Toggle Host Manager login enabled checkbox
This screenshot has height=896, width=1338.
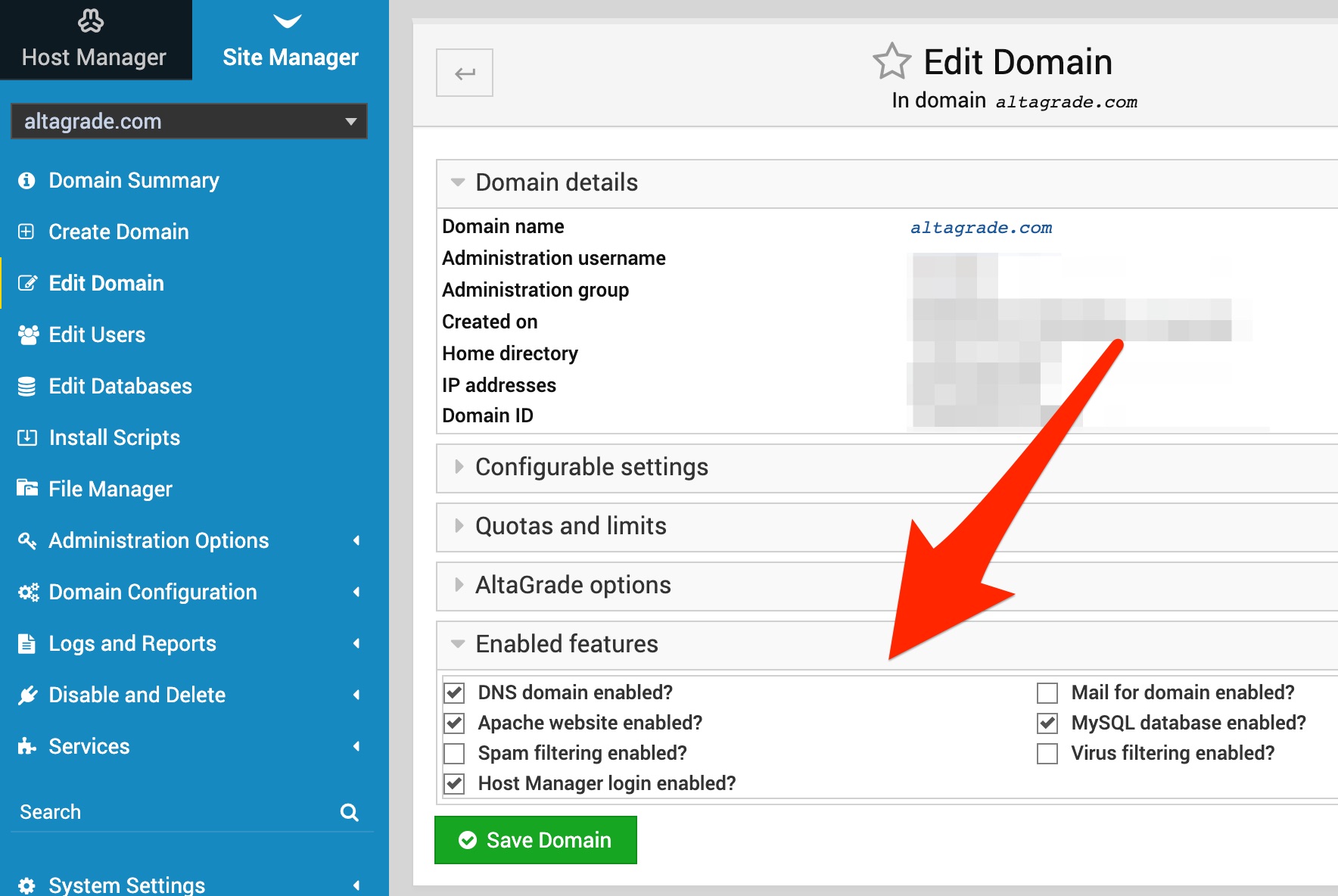[x=454, y=783]
